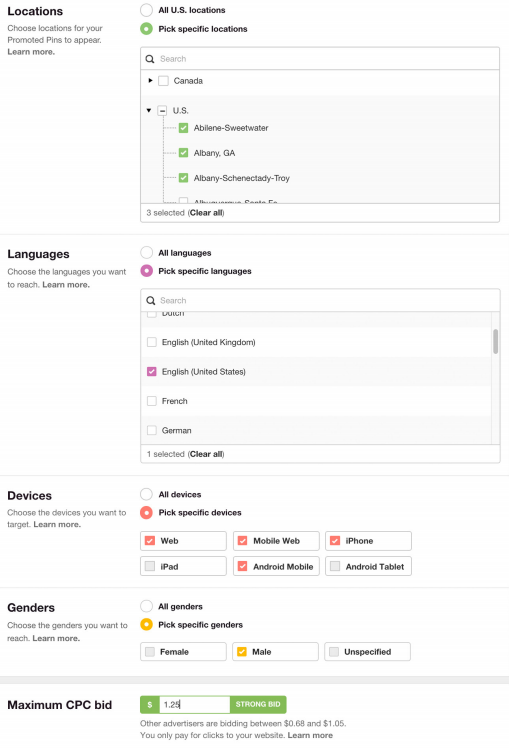509x748 pixels.
Task: Collapse the U.S. location tree
Action: tap(149, 110)
